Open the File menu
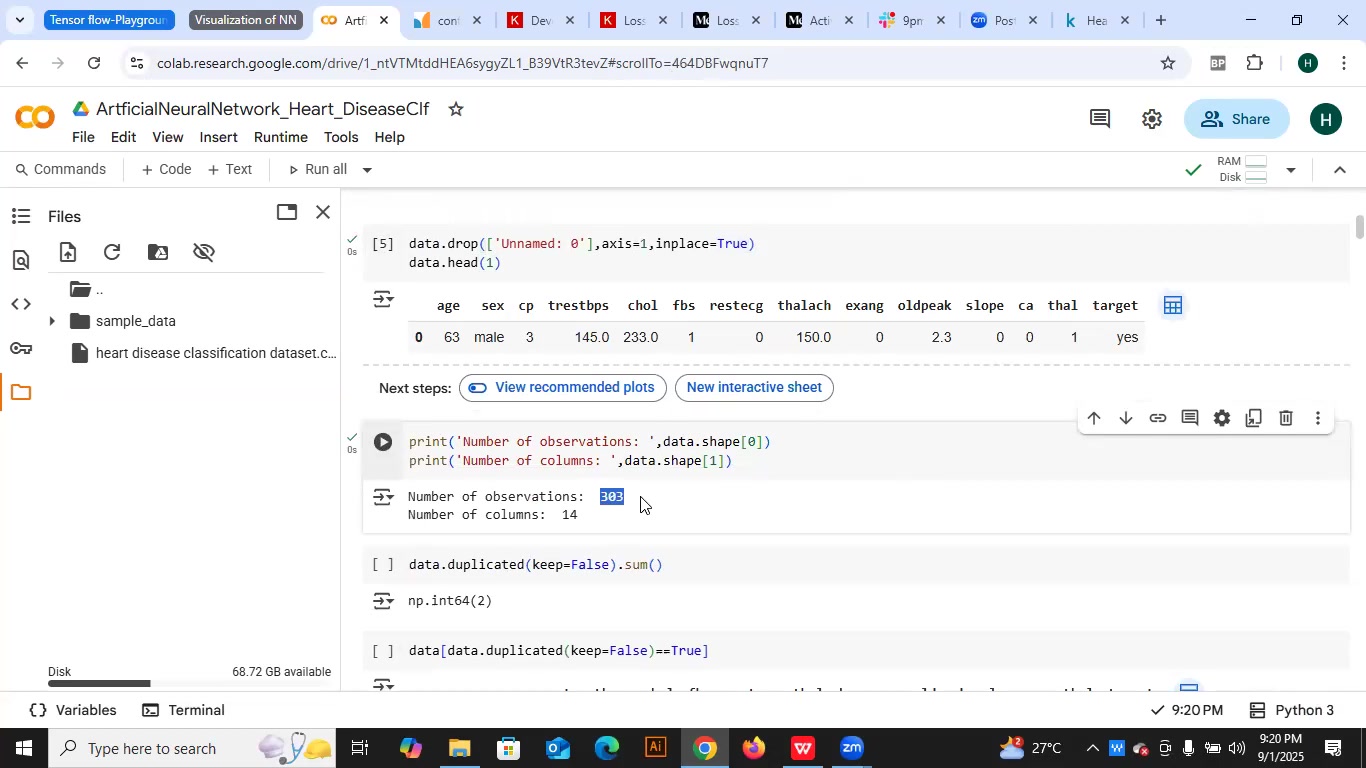This screenshot has height=768, width=1366. click(84, 137)
